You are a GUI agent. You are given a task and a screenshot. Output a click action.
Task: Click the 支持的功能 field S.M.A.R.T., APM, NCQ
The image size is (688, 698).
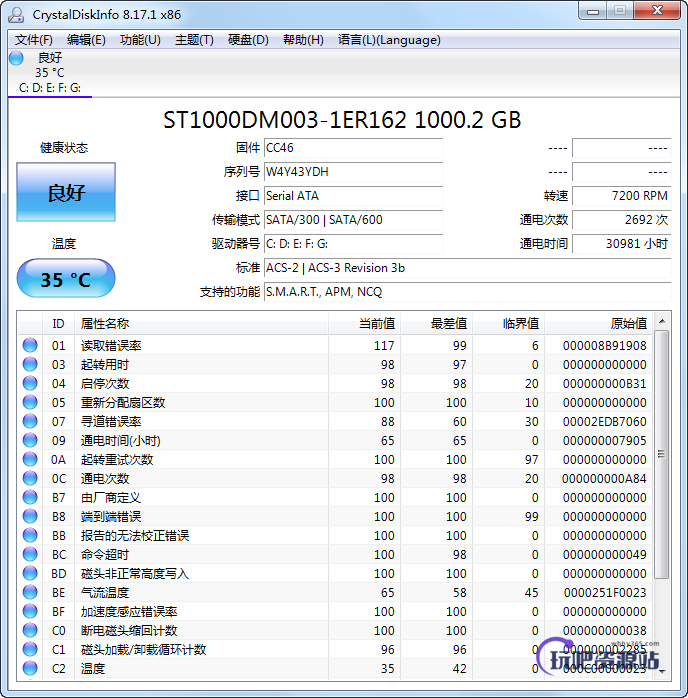(x=467, y=292)
